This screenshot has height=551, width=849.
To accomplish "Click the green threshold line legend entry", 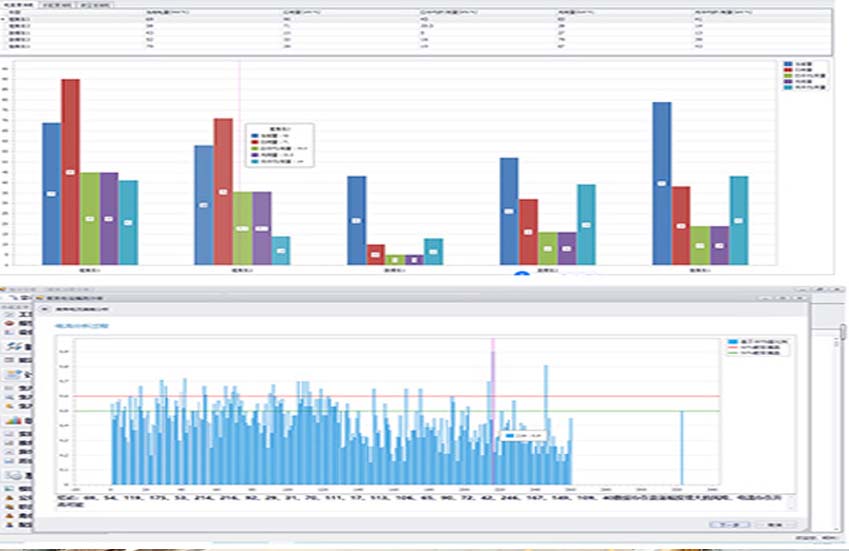I will pyautogui.click(x=753, y=353).
